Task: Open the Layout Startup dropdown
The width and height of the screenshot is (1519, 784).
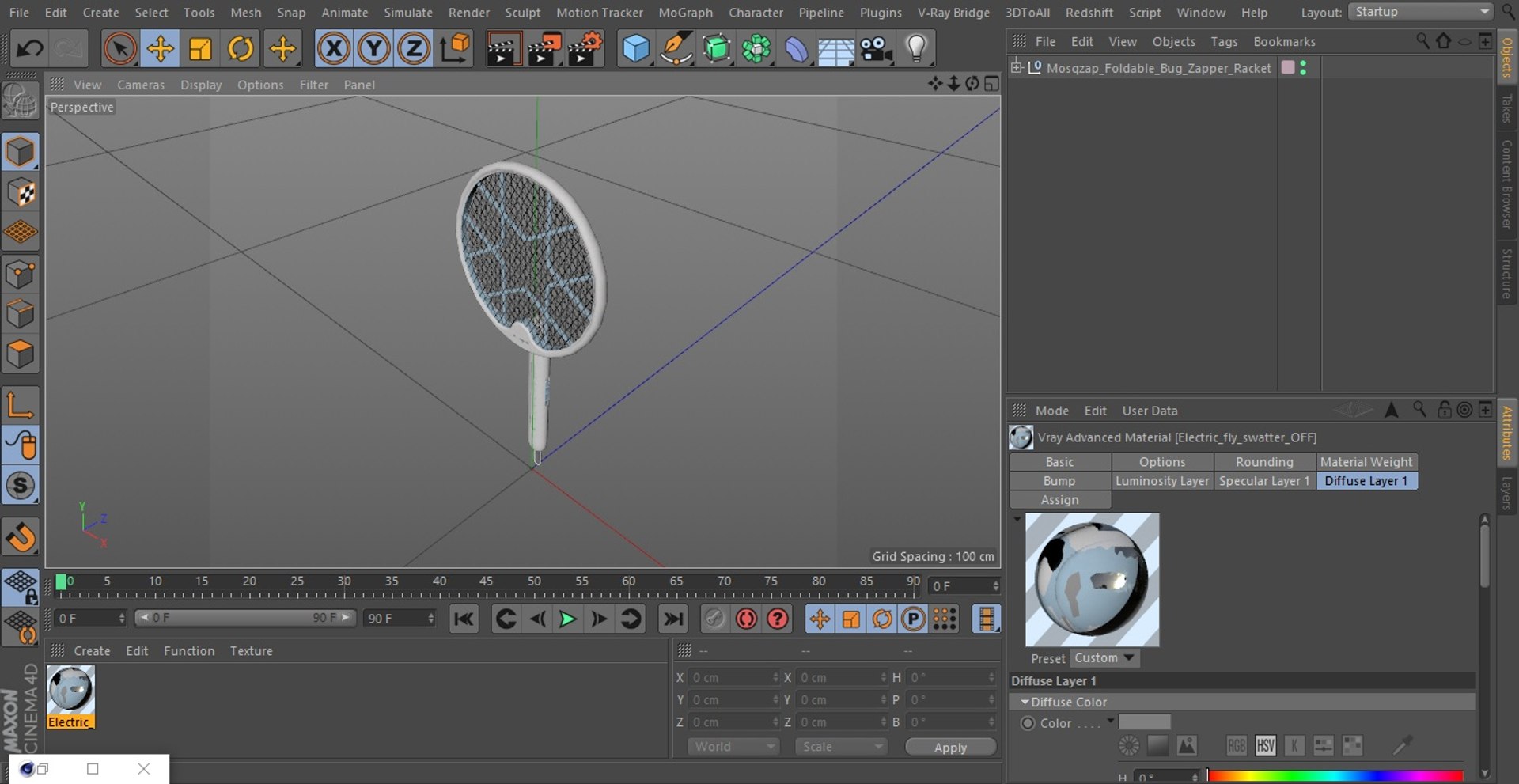Action: click(x=1421, y=12)
